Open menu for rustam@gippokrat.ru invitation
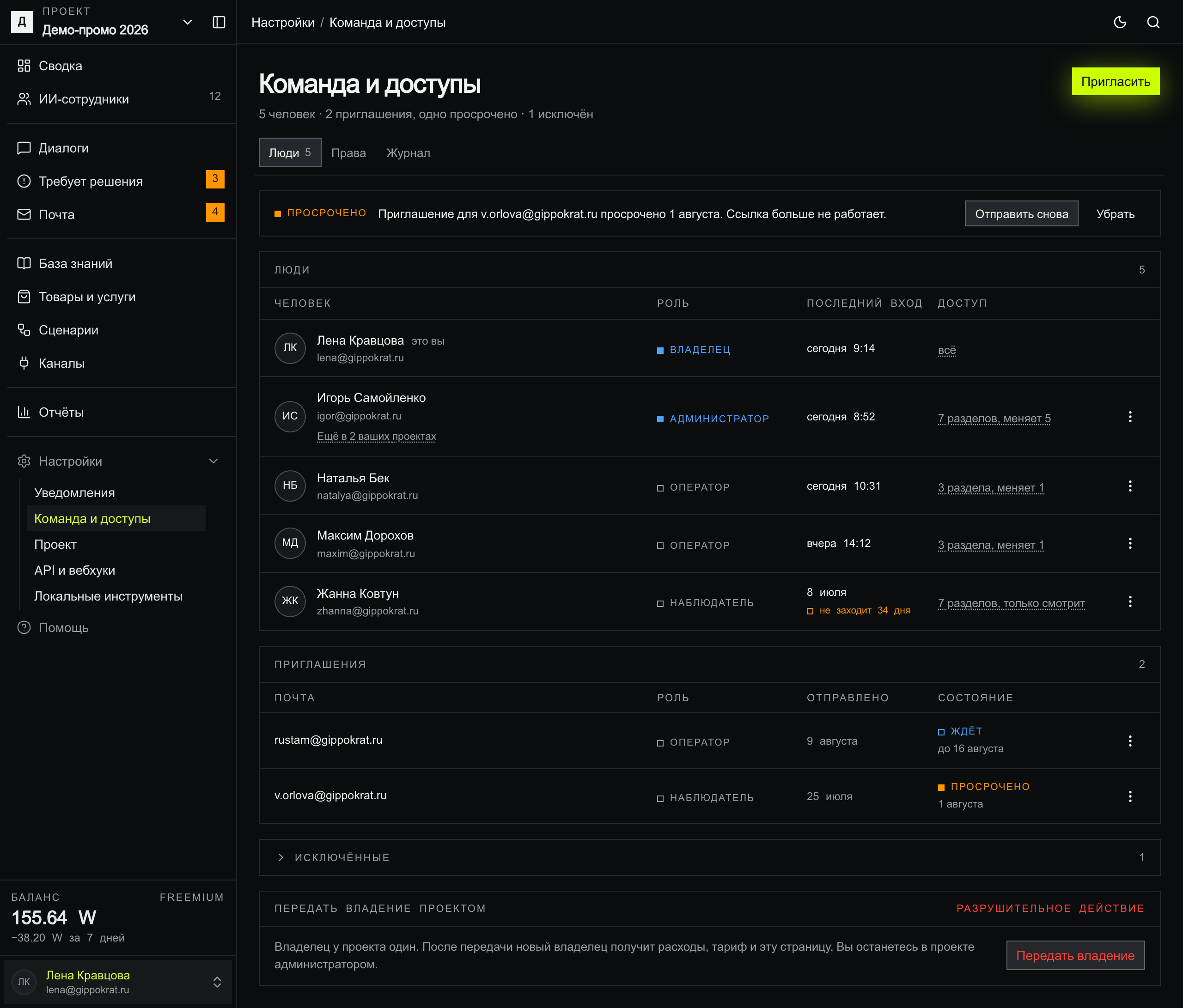Image resolution: width=1183 pixels, height=1008 pixels. (1130, 741)
